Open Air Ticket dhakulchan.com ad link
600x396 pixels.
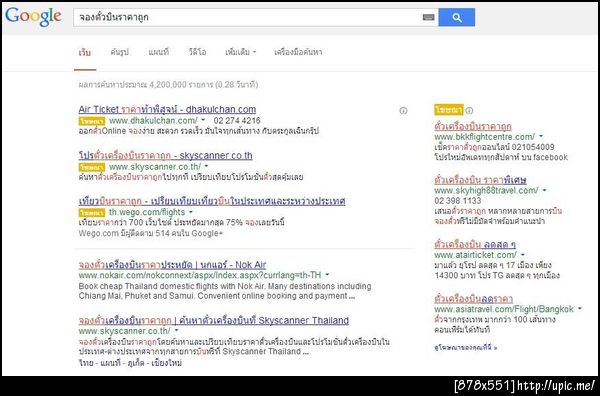(x=167, y=109)
